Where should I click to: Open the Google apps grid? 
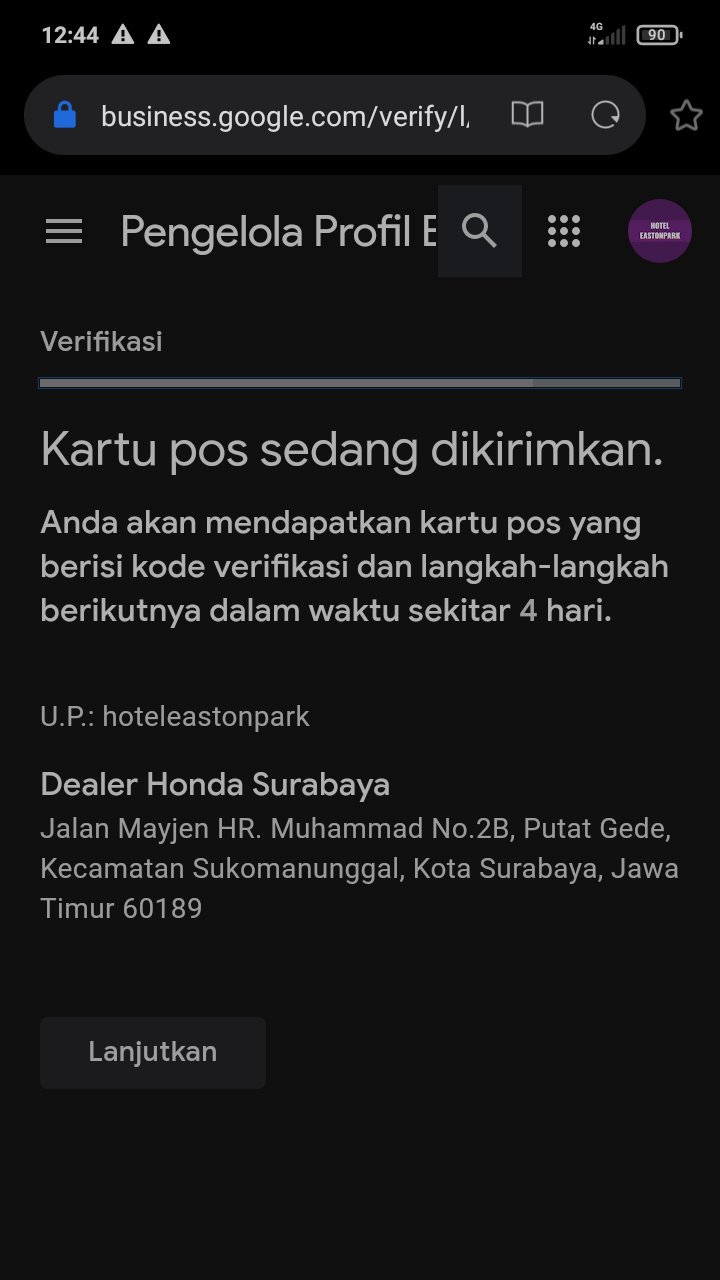click(564, 231)
